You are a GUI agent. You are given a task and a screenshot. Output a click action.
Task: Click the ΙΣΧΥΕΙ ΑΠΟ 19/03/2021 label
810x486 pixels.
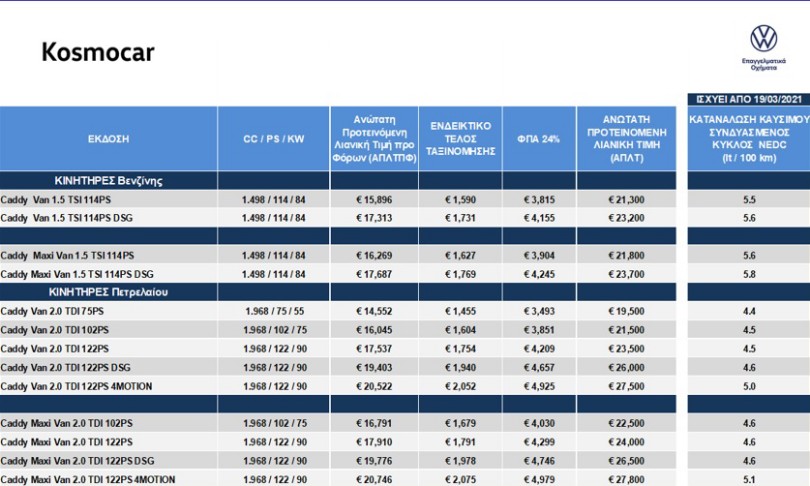tap(749, 99)
